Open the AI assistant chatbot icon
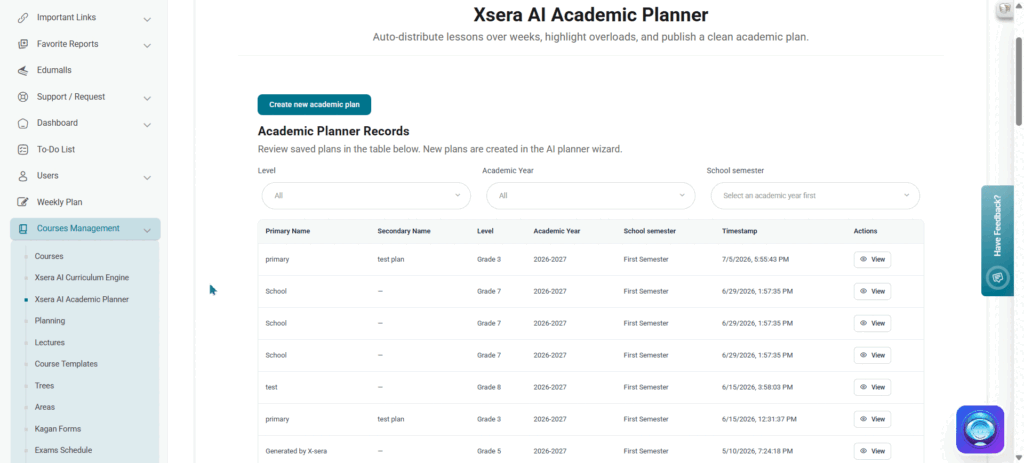The image size is (1024, 463). click(980, 429)
